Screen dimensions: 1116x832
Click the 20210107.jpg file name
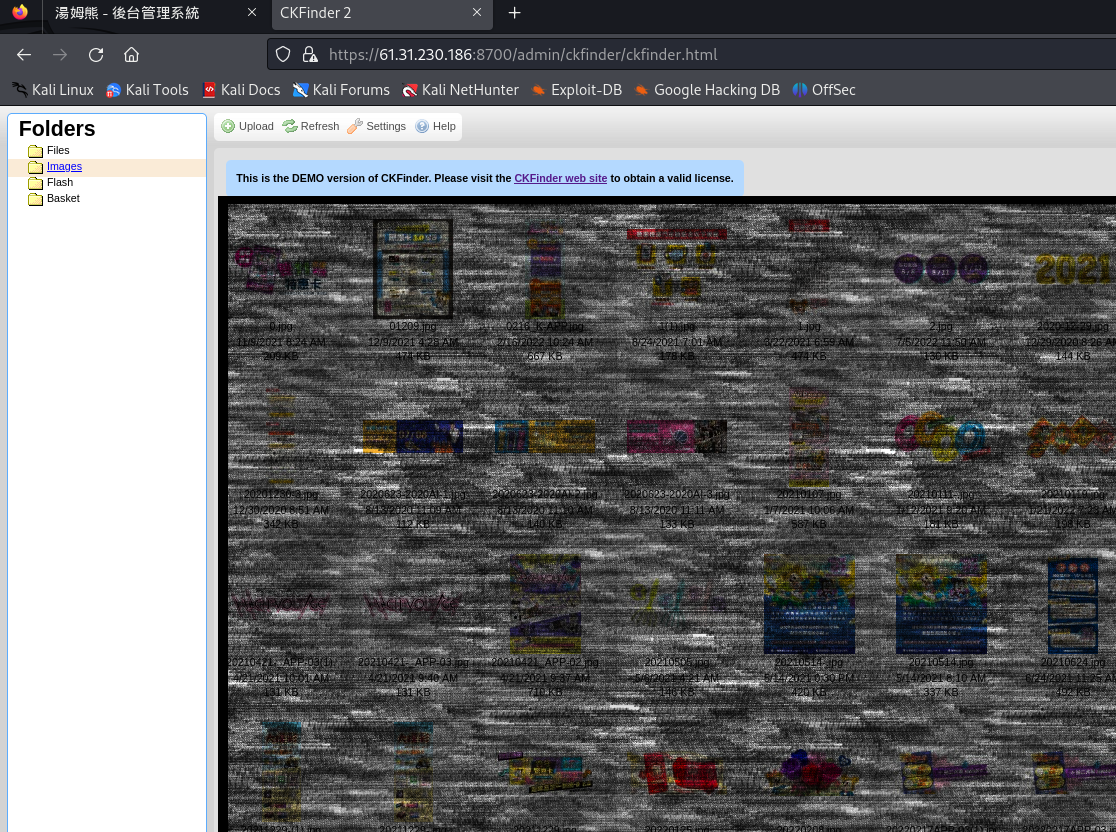click(x=809, y=494)
